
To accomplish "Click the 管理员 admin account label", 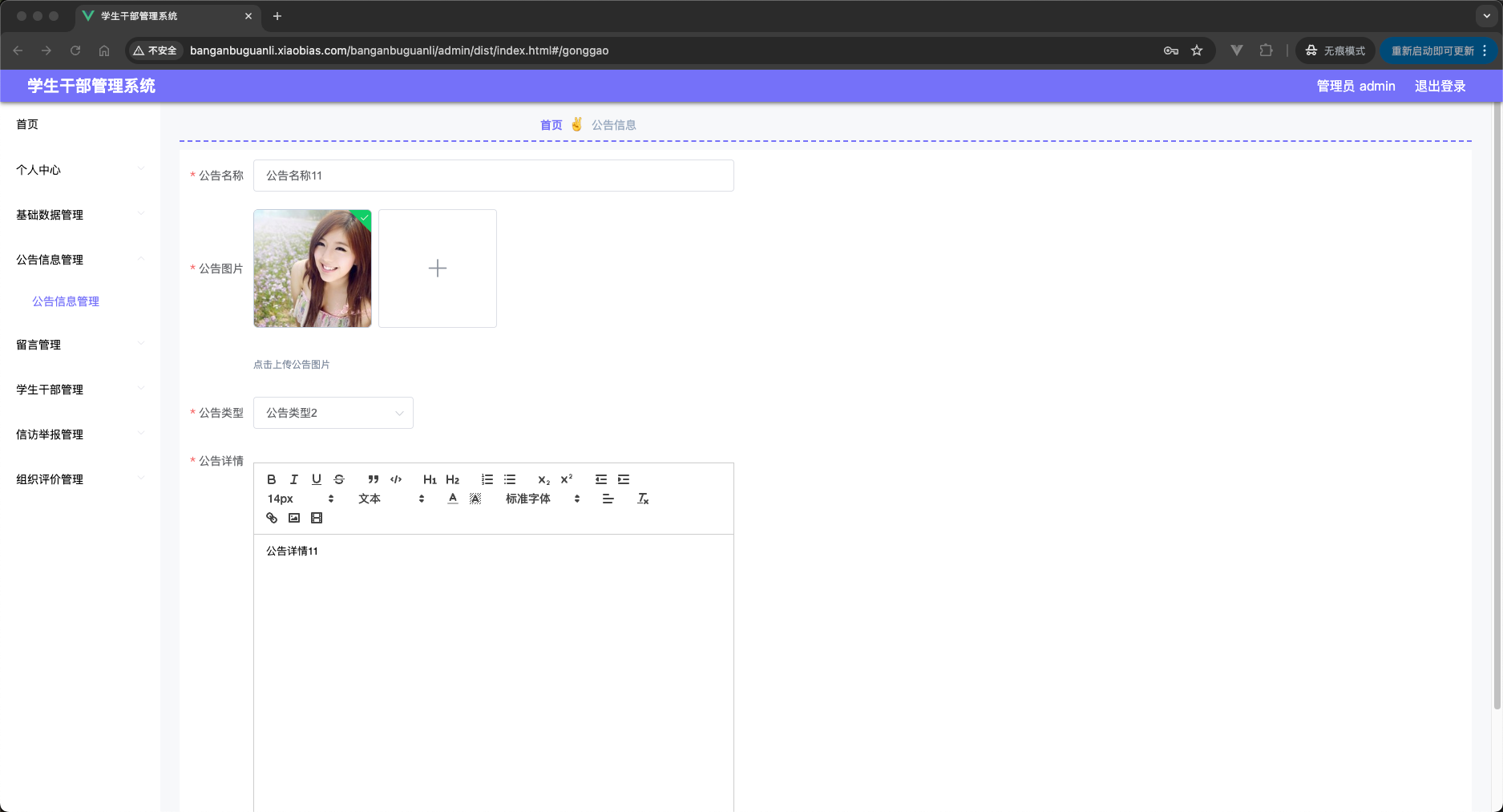I will pyautogui.click(x=1356, y=86).
